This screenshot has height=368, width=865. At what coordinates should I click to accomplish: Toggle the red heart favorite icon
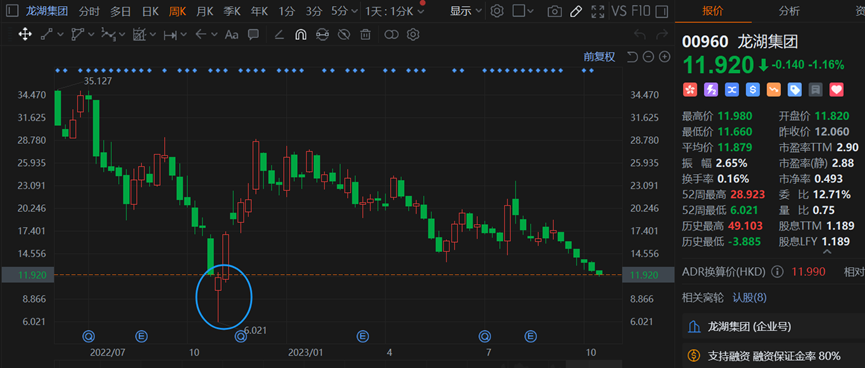tap(837, 90)
